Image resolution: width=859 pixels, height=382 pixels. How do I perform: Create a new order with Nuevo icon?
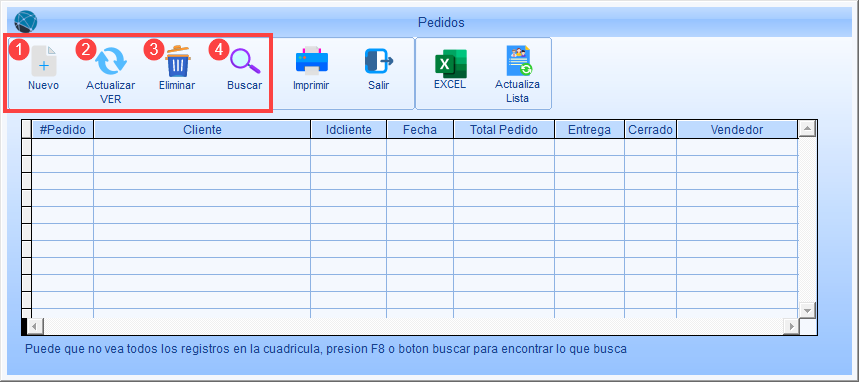[x=44, y=61]
